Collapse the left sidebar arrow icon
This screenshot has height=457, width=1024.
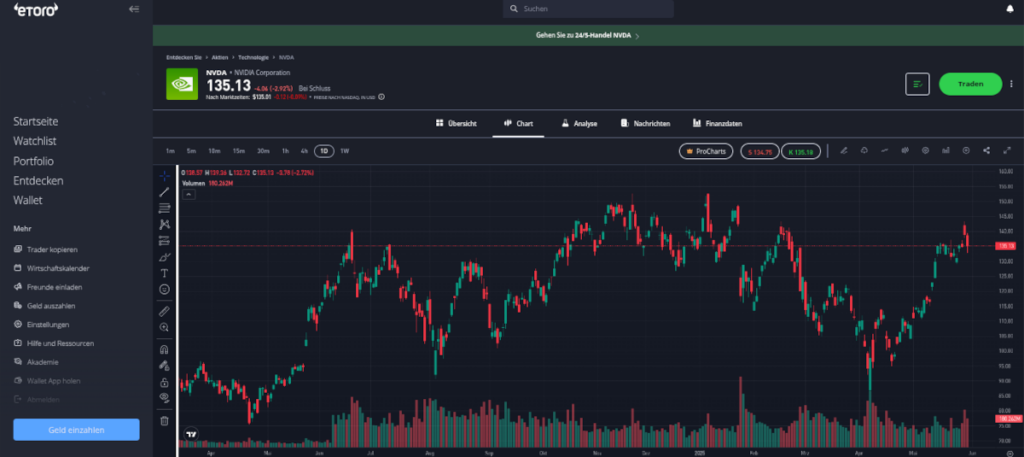(134, 9)
